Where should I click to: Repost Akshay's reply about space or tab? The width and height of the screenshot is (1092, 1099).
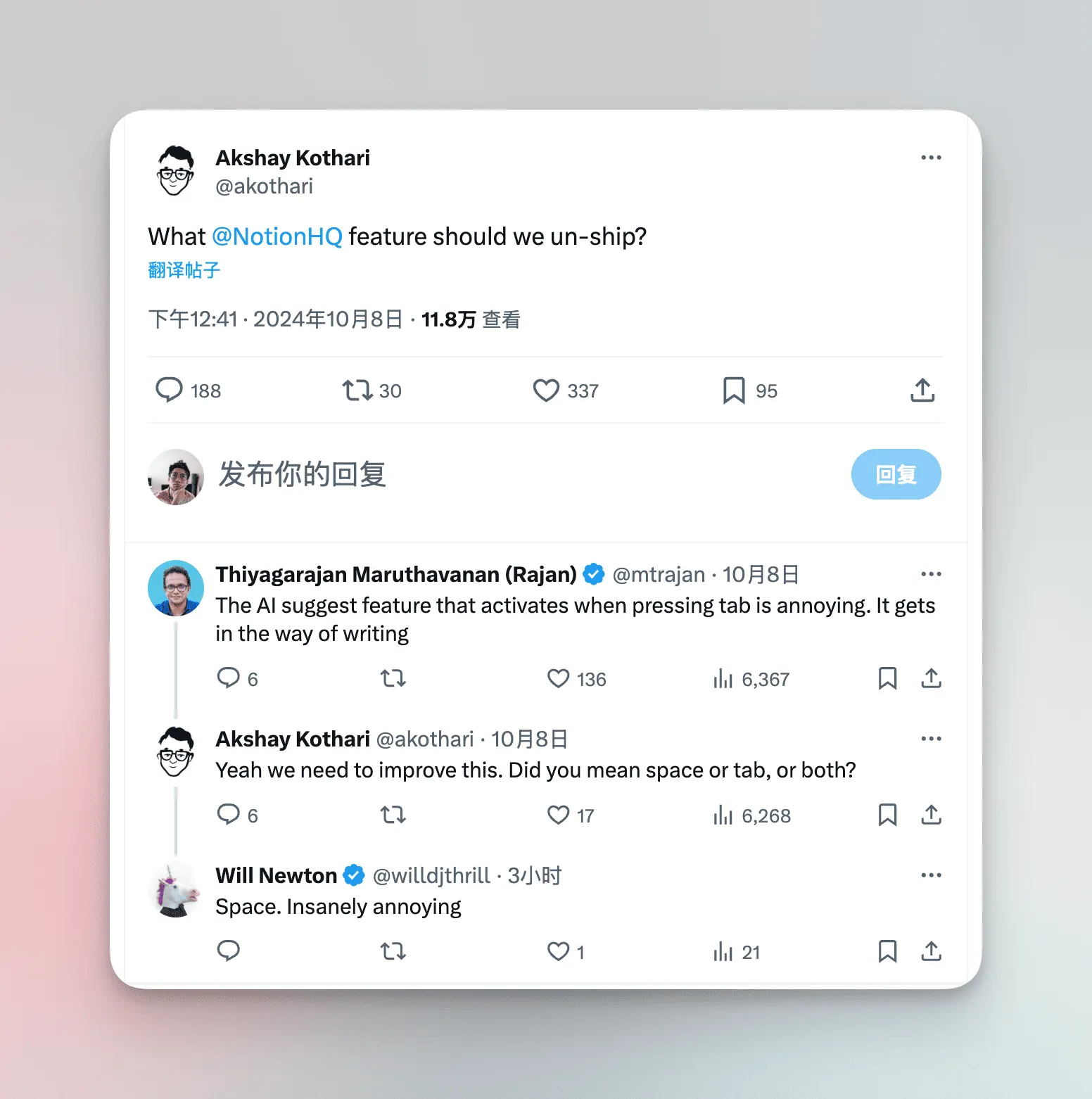point(393,815)
